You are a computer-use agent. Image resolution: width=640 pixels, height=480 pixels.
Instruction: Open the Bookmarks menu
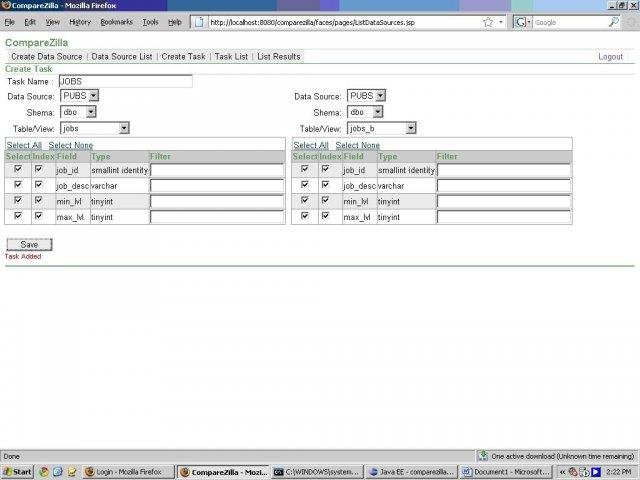coord(117,22)
